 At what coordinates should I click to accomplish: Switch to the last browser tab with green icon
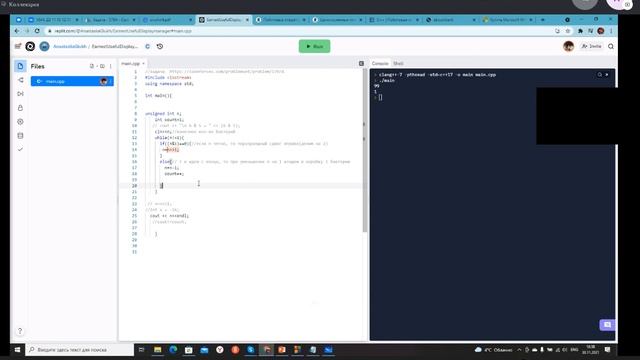pyautogui.click(x=508, y=20)
